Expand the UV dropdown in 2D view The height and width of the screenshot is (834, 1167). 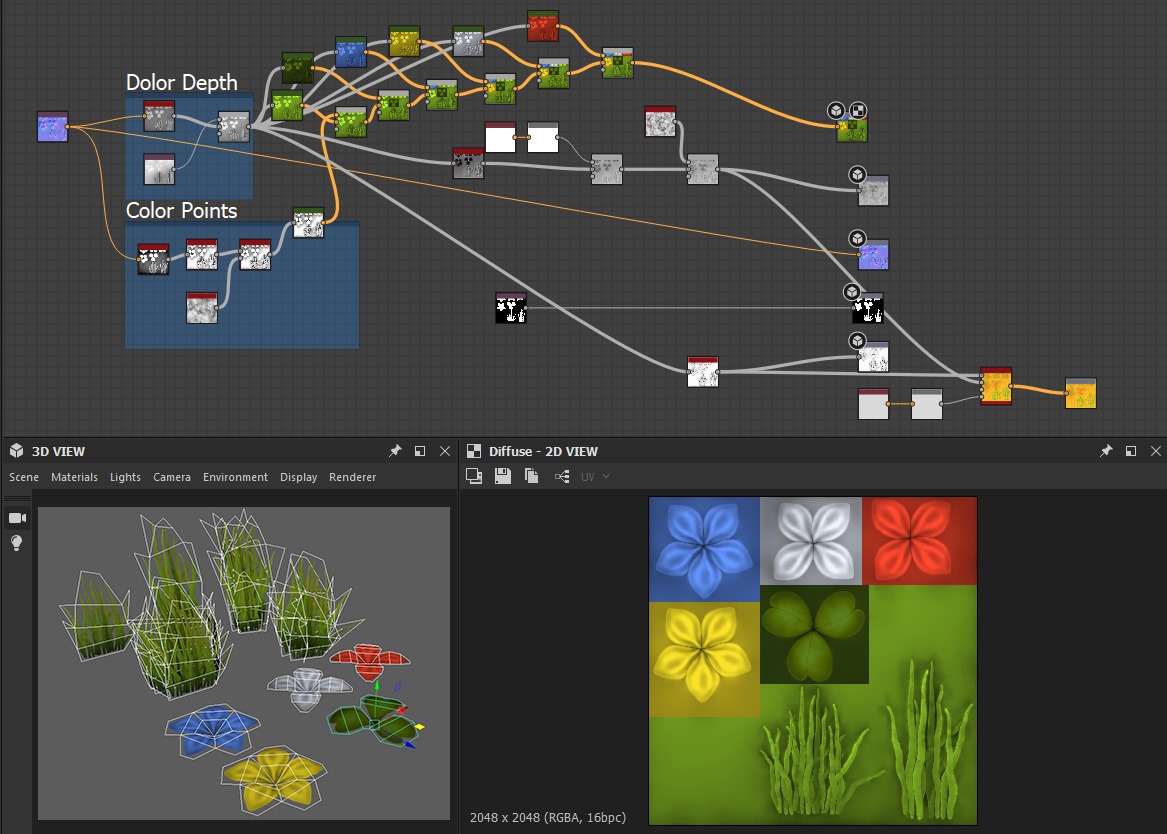click(x=595, y=477)
